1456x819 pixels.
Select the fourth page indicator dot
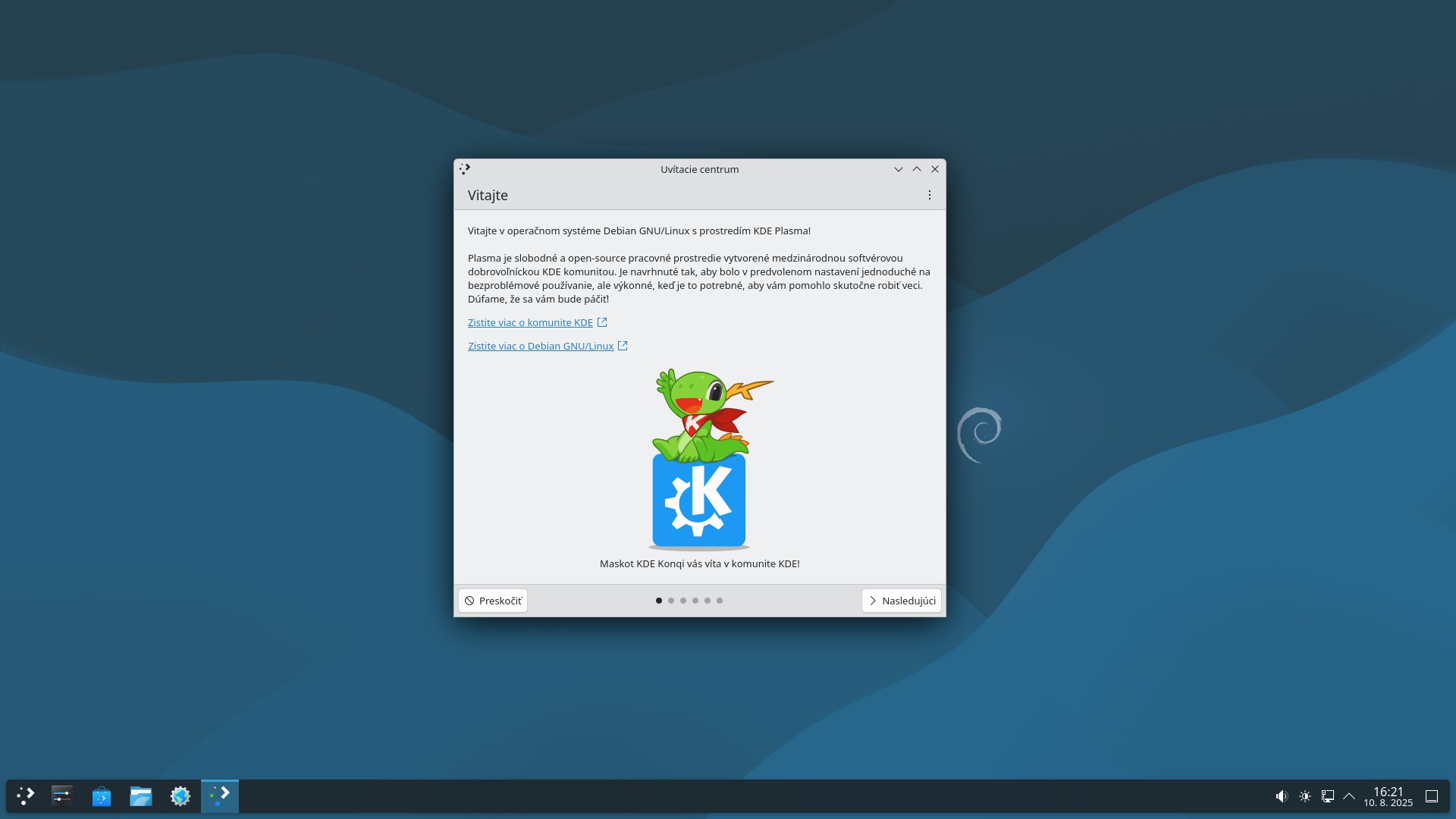(695, 601)
